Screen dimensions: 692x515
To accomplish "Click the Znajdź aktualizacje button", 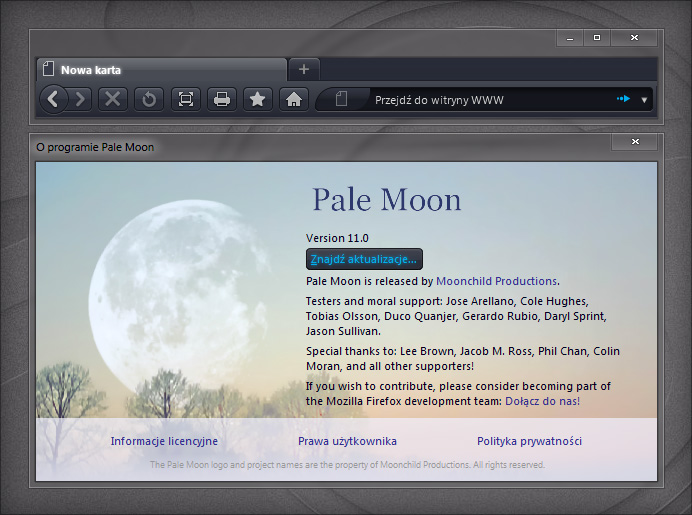I will coord(364,259).
